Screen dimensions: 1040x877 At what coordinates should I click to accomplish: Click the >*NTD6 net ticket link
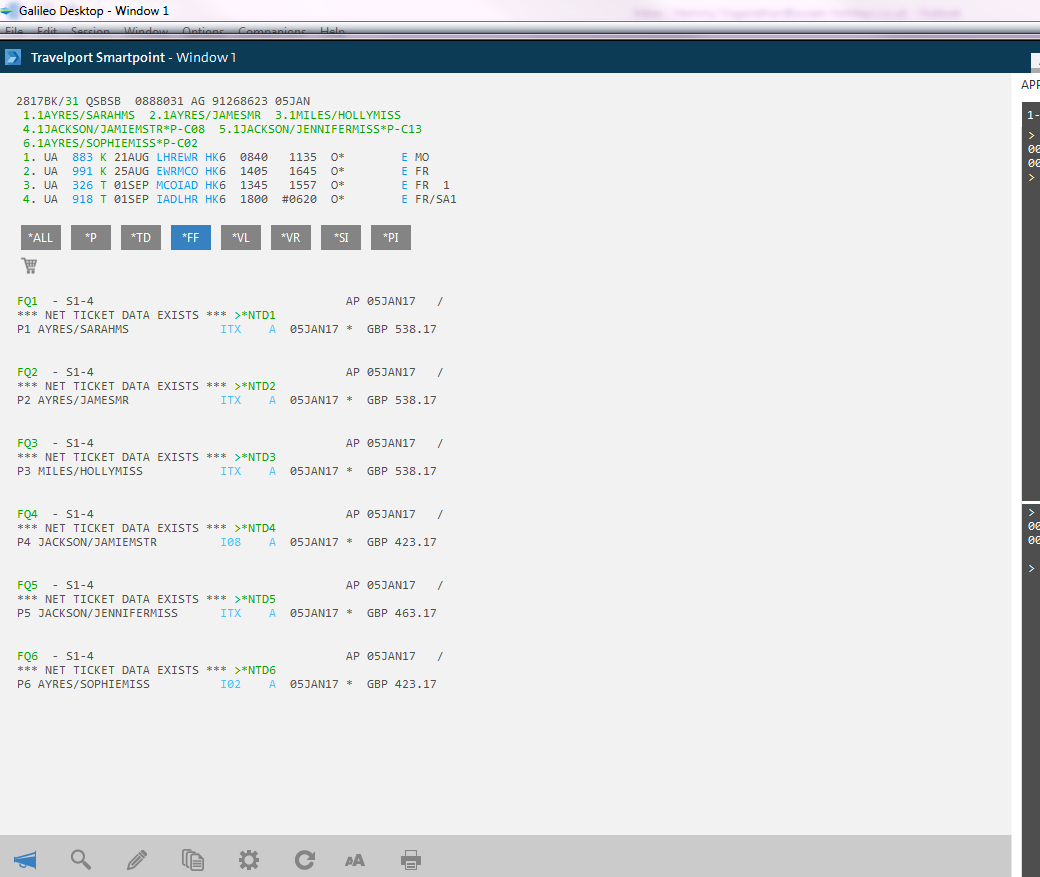pyautogui.click(x=255, y=670)
